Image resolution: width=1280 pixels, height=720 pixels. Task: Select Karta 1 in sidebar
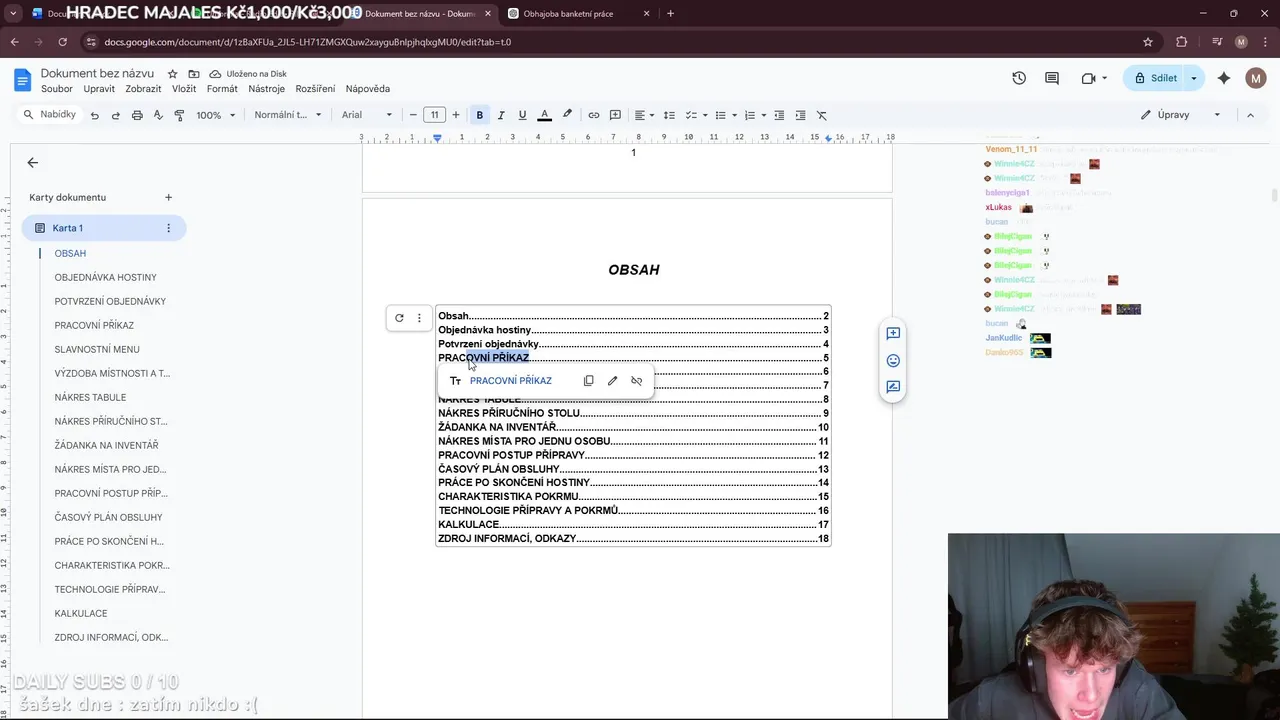coord(104,228)
